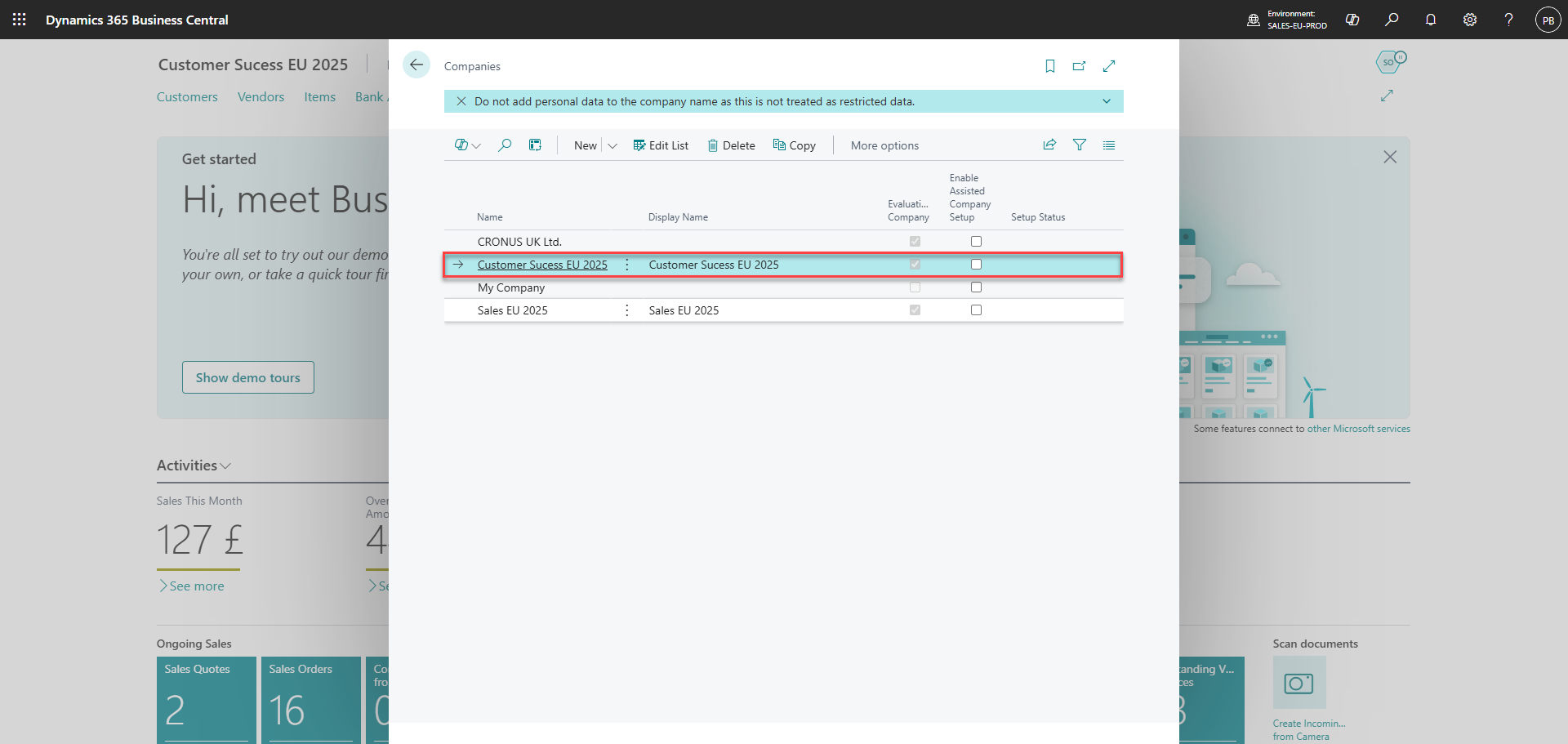Enable Assisted Setup for Customer Sucess EU 2025
This screenshot has width=1568, height=744.
point(976,265)
